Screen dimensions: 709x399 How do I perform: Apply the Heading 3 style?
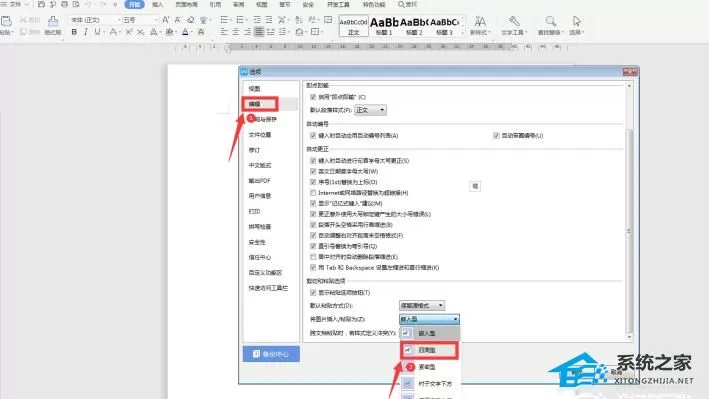[444, 26]
